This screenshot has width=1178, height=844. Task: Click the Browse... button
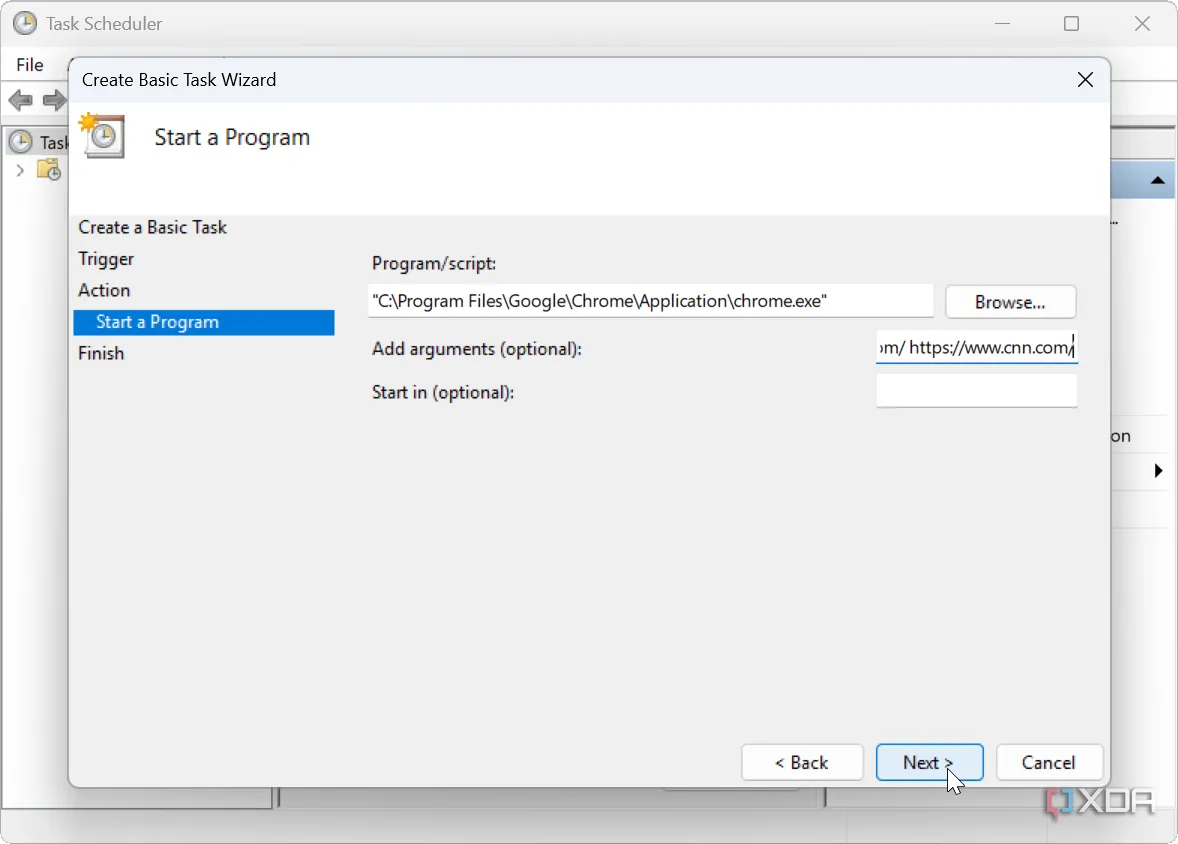click(x=1010, y=302)
